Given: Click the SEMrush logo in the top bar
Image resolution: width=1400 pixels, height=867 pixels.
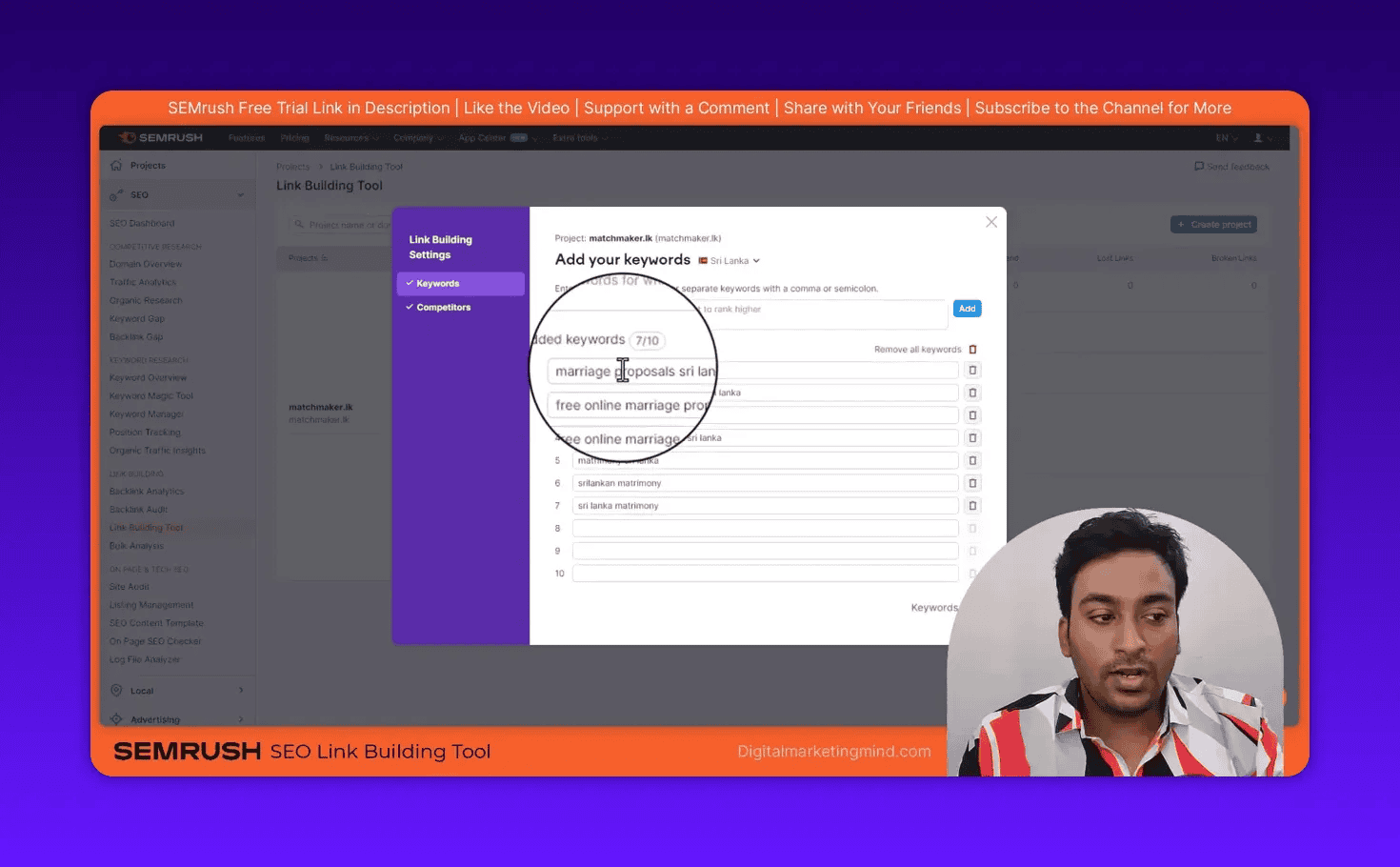Looking at the screenshot, I should tap(159, 137).
